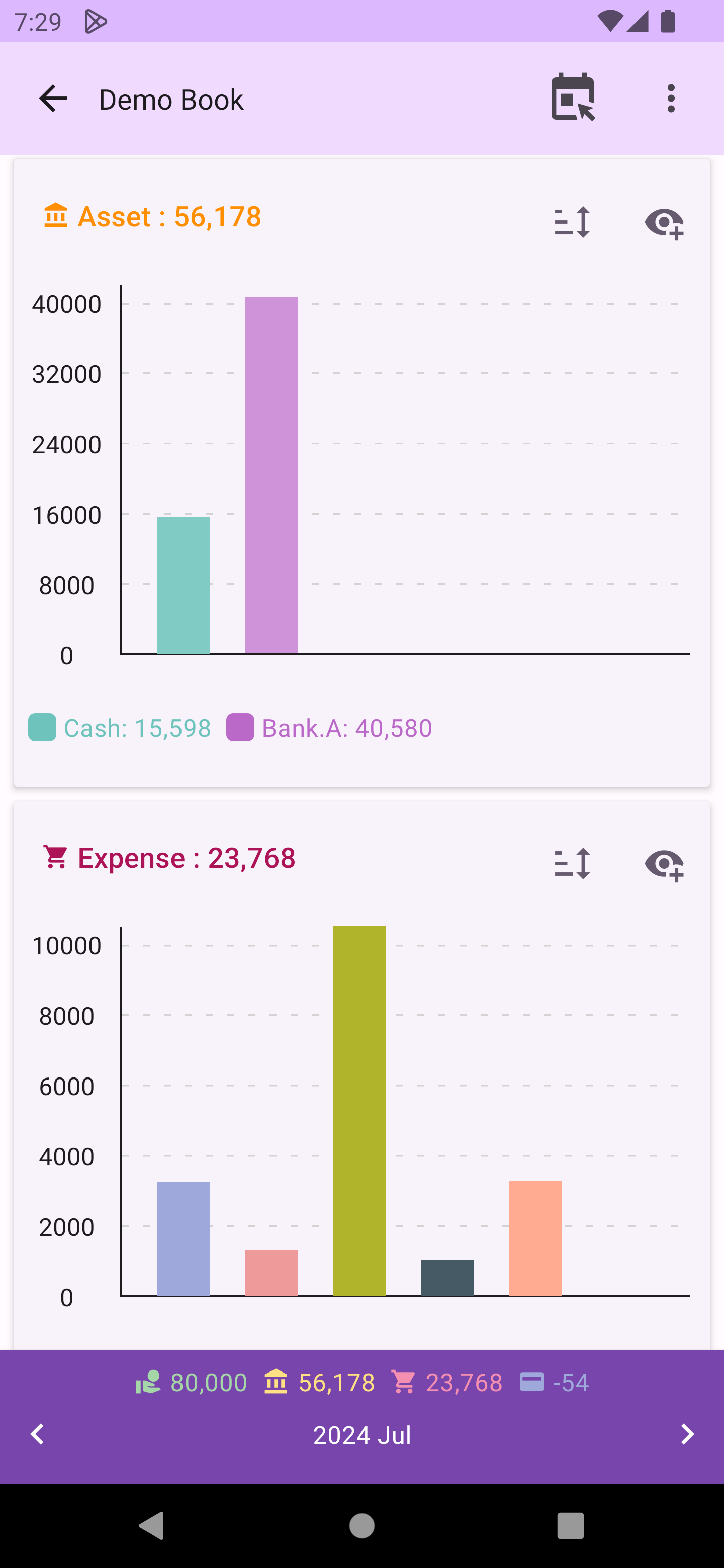Select the credit card -54 footer total

(554, 1383)
